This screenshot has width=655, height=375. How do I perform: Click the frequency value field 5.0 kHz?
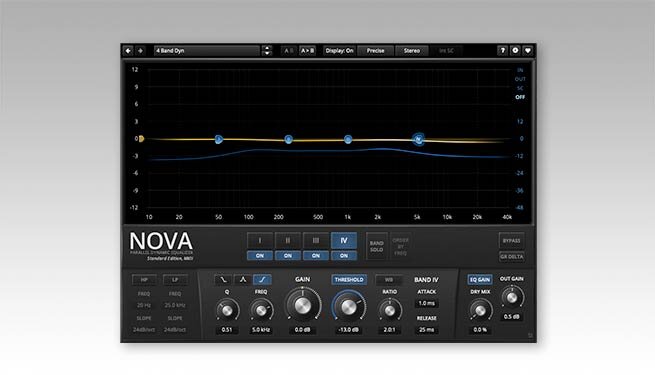[x=261, y=330]
